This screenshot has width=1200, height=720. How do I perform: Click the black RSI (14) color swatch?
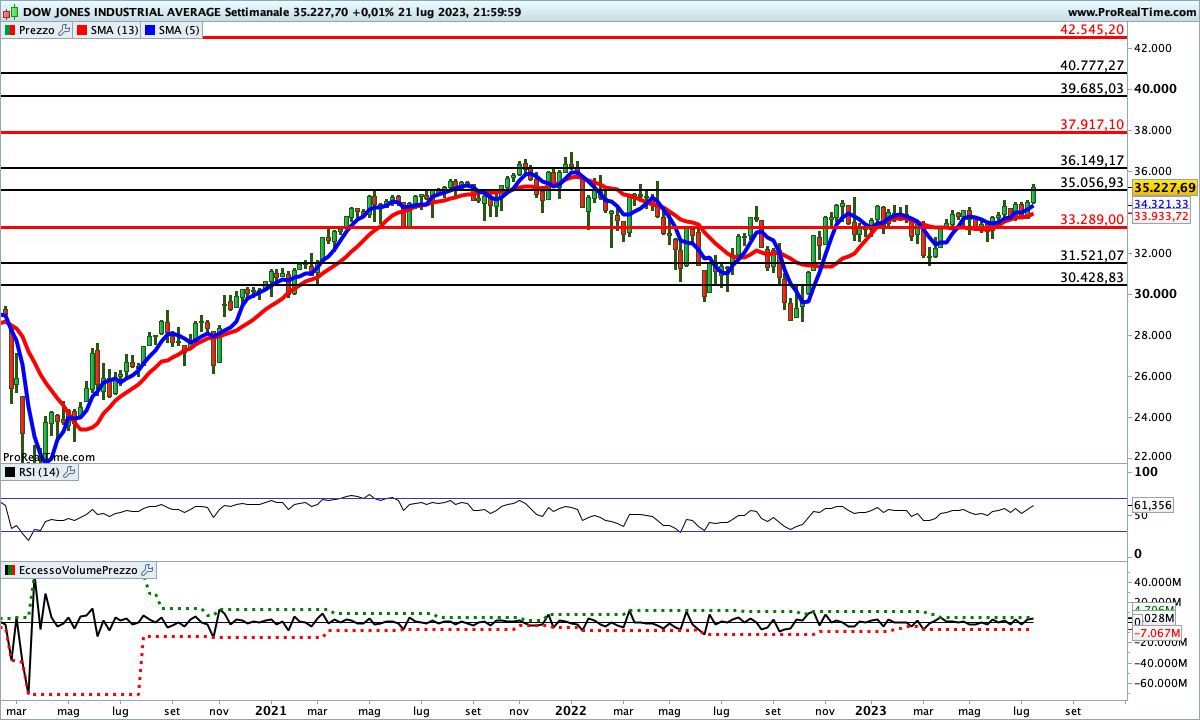click(10, 473)
